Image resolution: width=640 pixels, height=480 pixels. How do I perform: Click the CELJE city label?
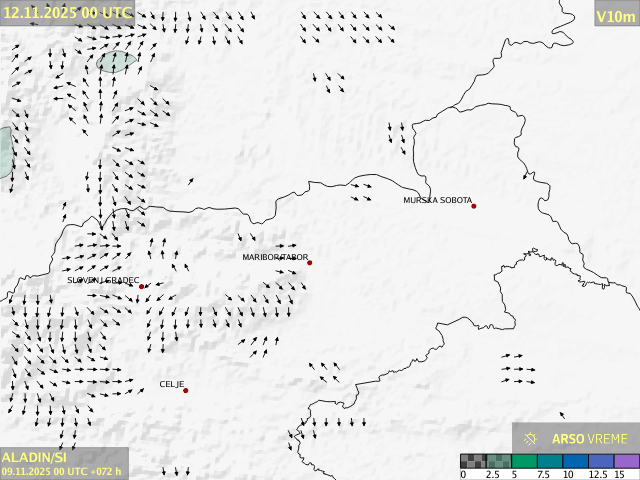[171, 384]
